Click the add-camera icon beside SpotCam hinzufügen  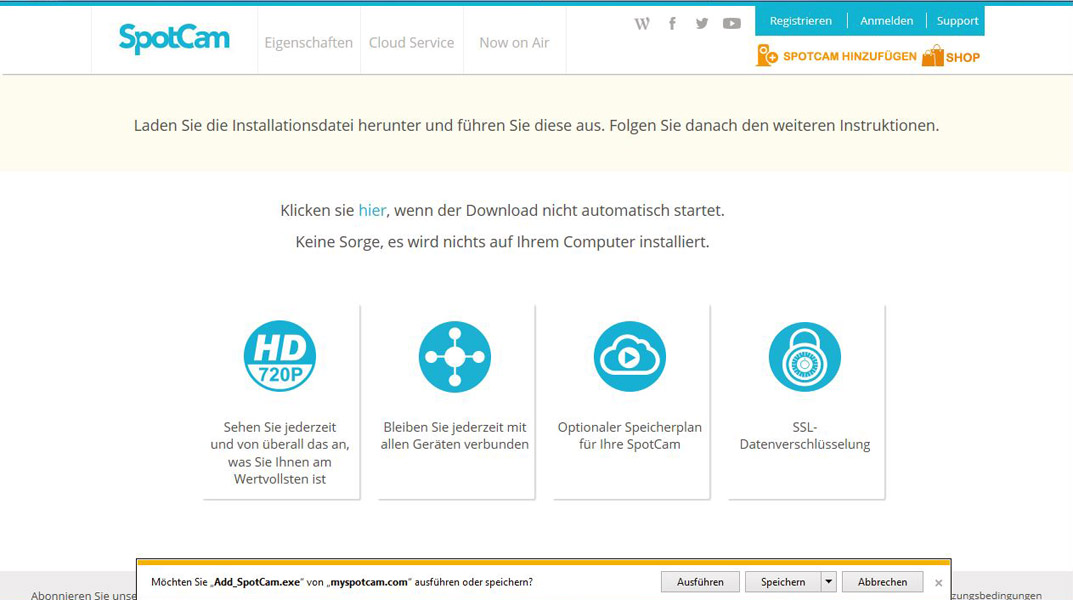766,55
